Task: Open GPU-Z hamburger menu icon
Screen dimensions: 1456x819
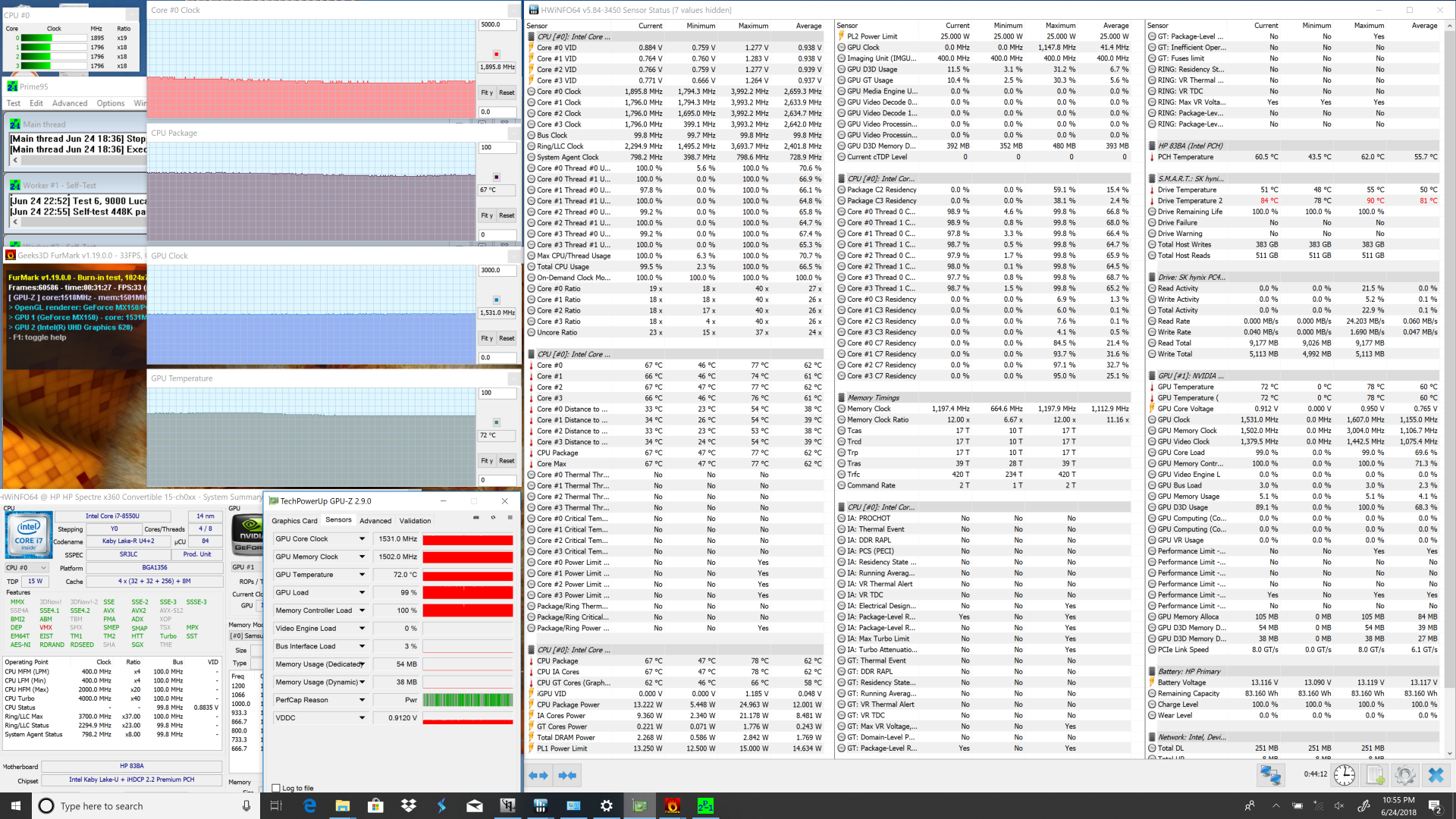Action: pos(510,518)
